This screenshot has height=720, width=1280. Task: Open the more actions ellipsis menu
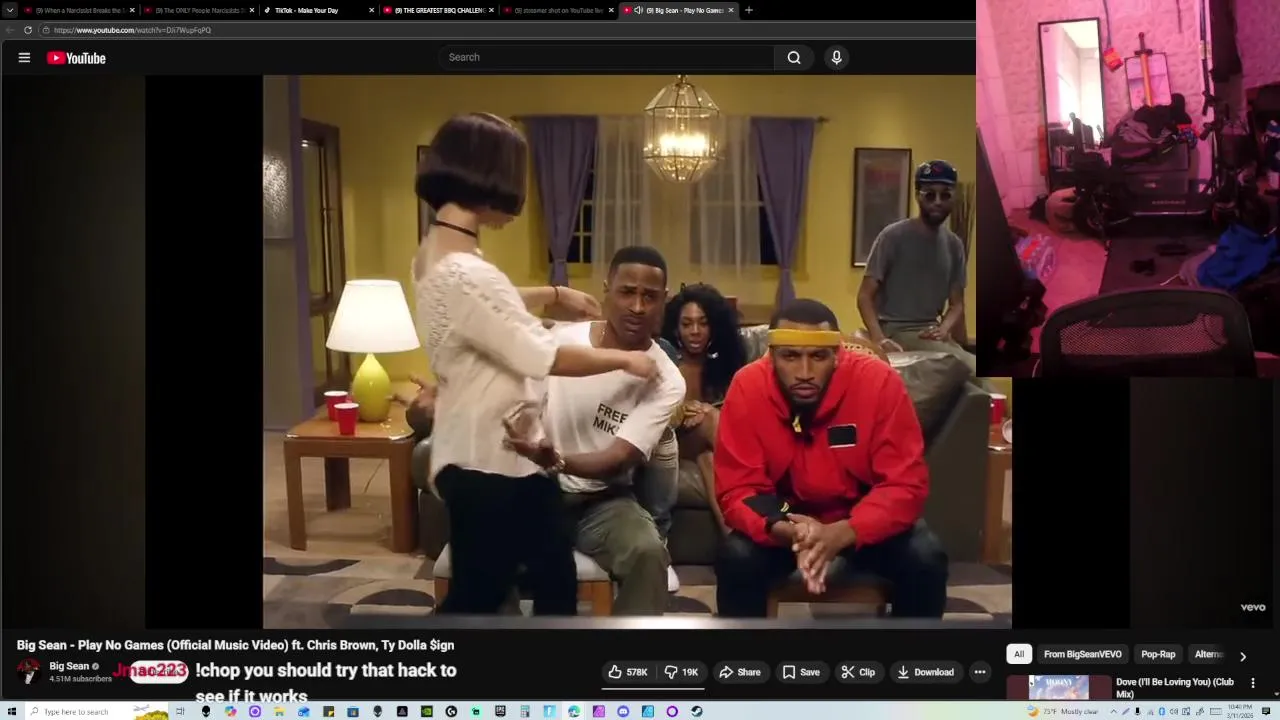pyautogui.click(x=980, y=672)
